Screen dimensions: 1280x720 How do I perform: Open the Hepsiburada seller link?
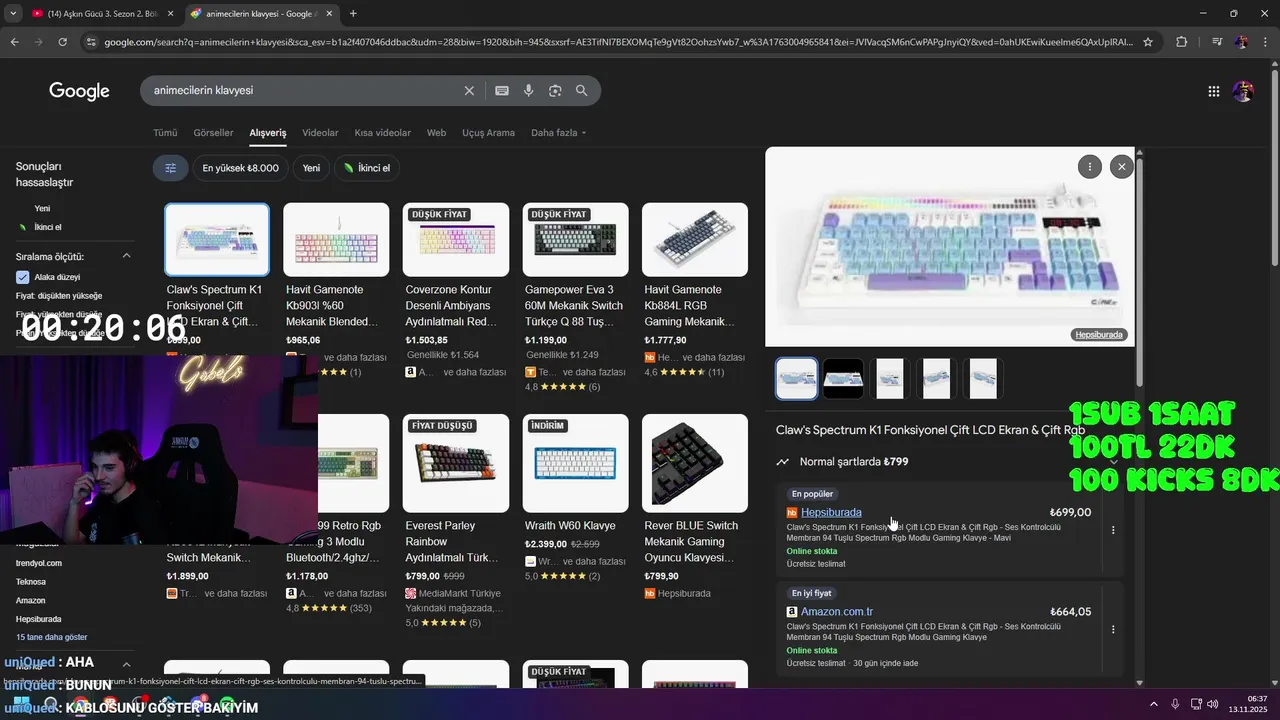831,512
